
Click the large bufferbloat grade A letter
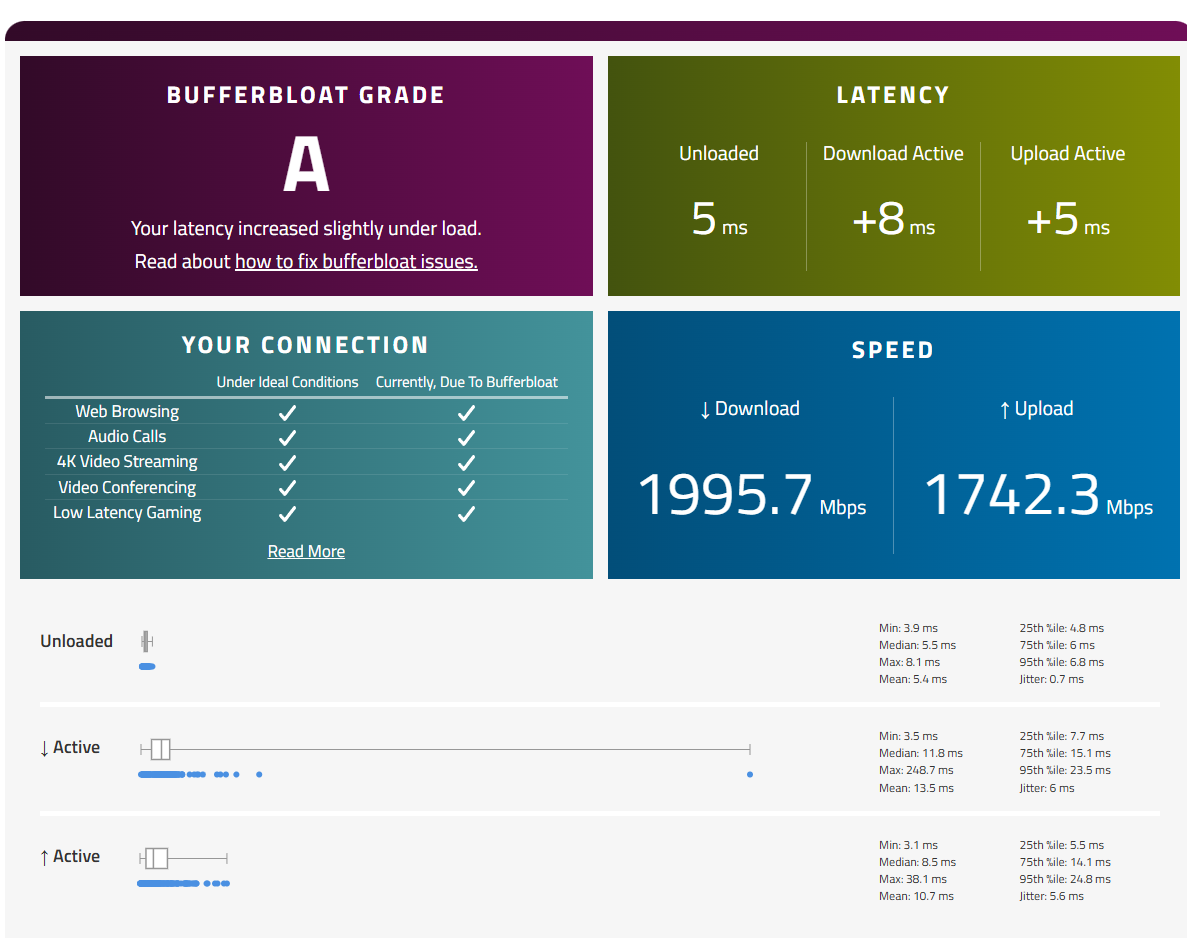[x=306, y=164]
